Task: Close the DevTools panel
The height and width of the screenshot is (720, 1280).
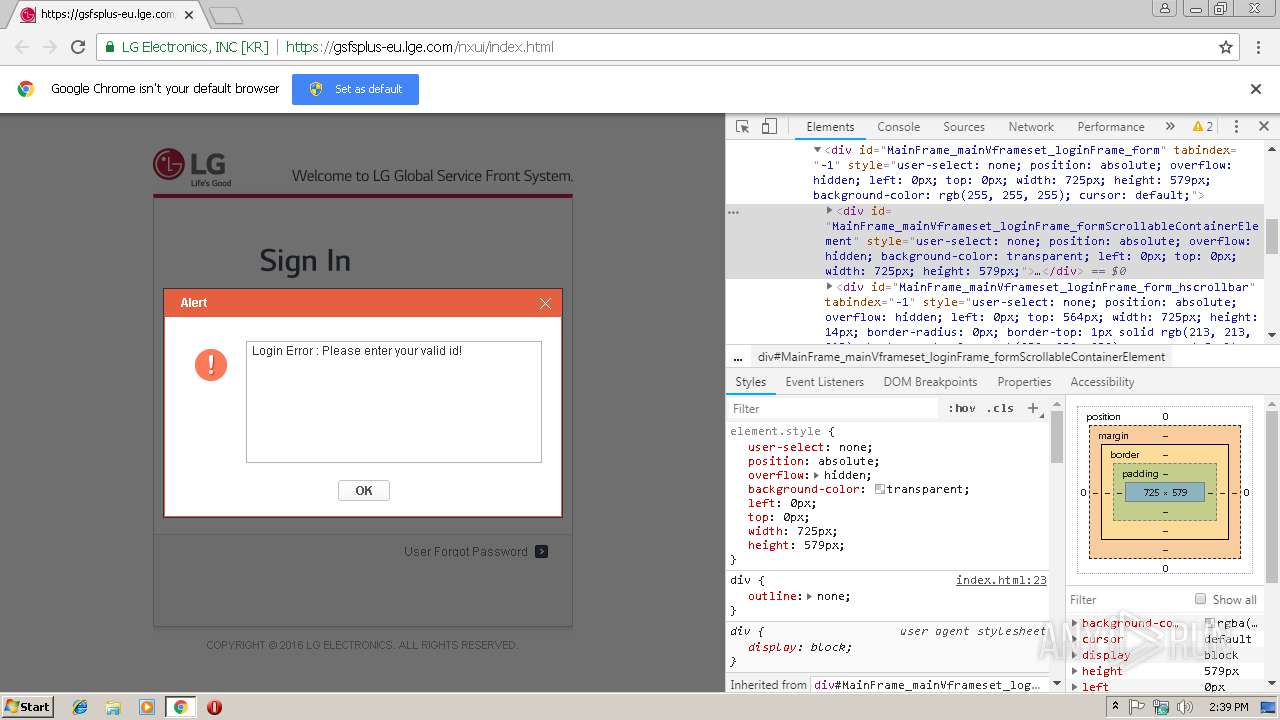Action: [x=1263, y=127]
